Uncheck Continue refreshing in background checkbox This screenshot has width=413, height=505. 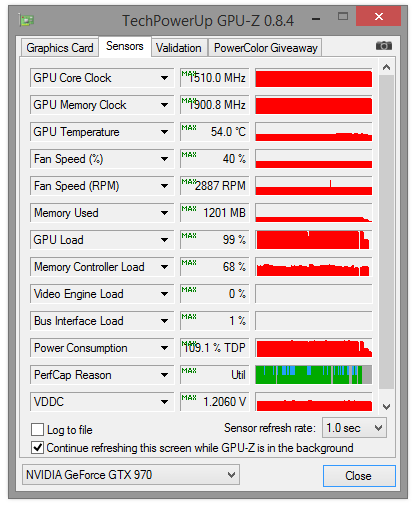click(x=37, y=448)
